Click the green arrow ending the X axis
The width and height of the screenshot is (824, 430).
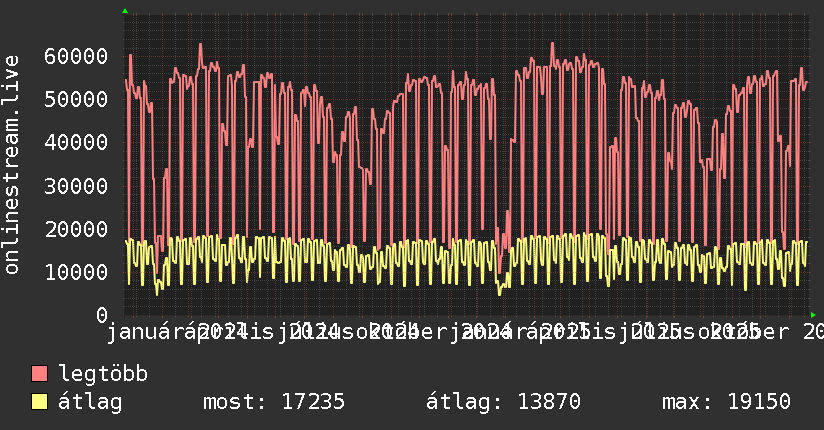point(813,315)
